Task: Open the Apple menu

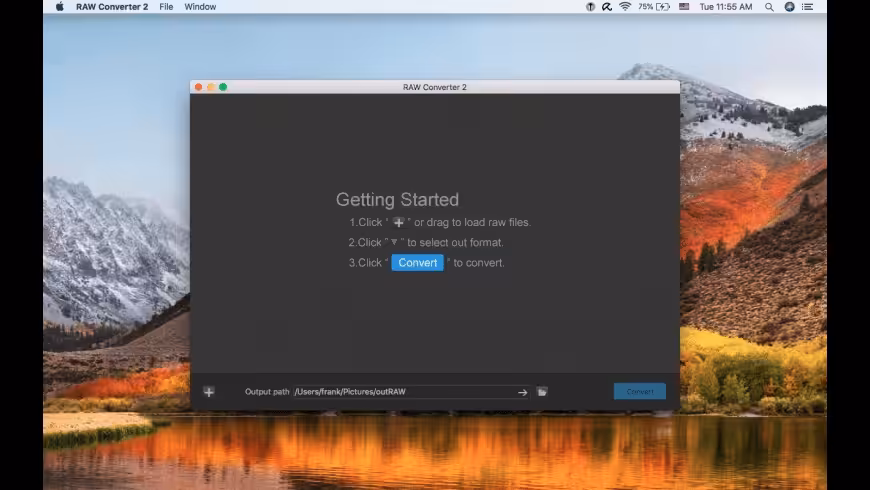Action: [60, 7]
